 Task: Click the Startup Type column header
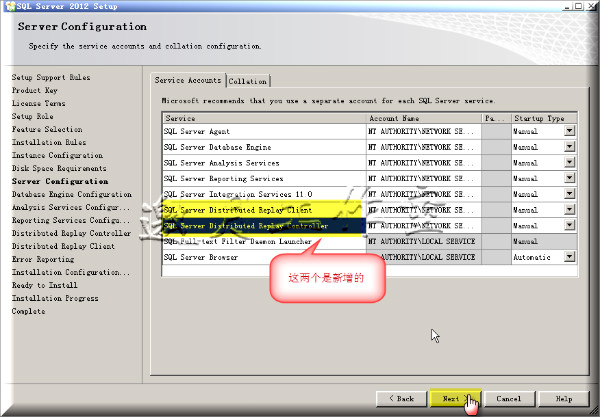(544, 118)
